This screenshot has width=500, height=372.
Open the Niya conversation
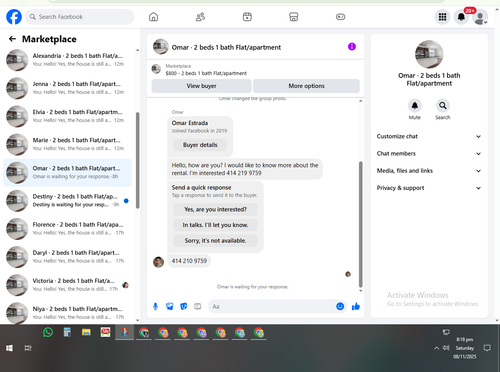click(67, 313)
